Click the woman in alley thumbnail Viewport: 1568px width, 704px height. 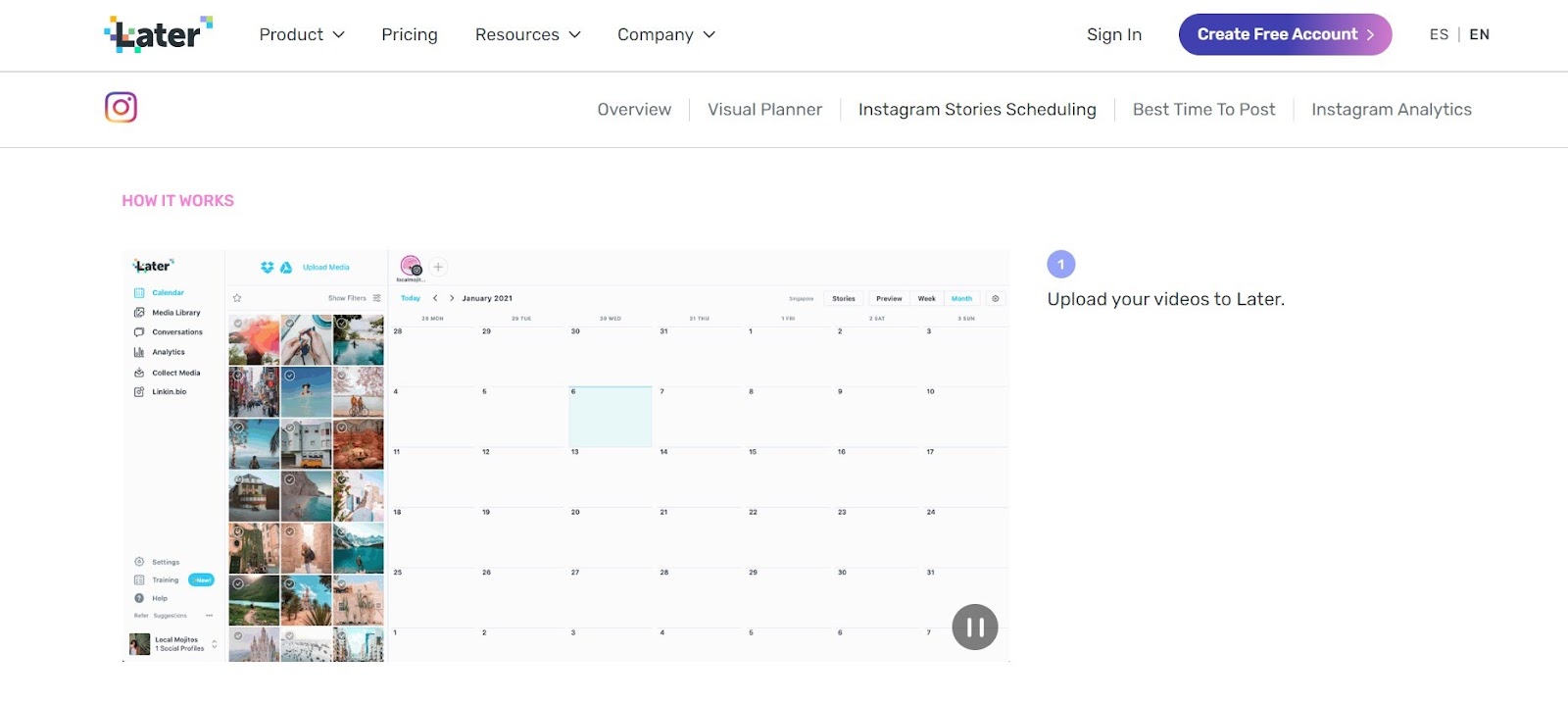point(307,548)
